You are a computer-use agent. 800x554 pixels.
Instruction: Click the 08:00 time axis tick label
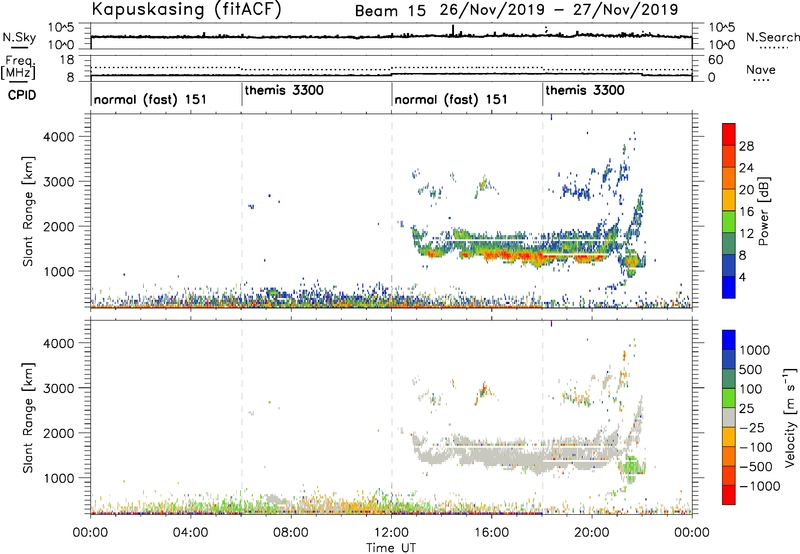tap(291, 533)
